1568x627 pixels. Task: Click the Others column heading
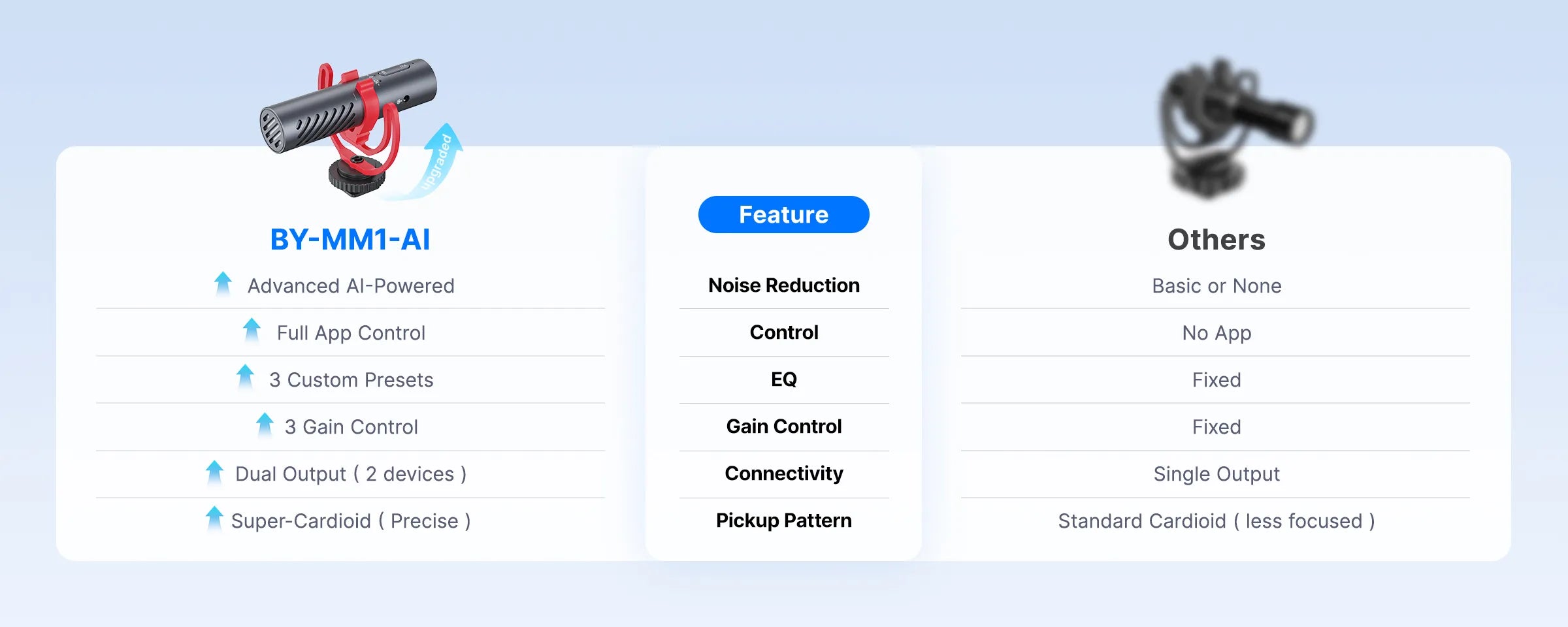pyautogui.click(x=1216, y=240)
